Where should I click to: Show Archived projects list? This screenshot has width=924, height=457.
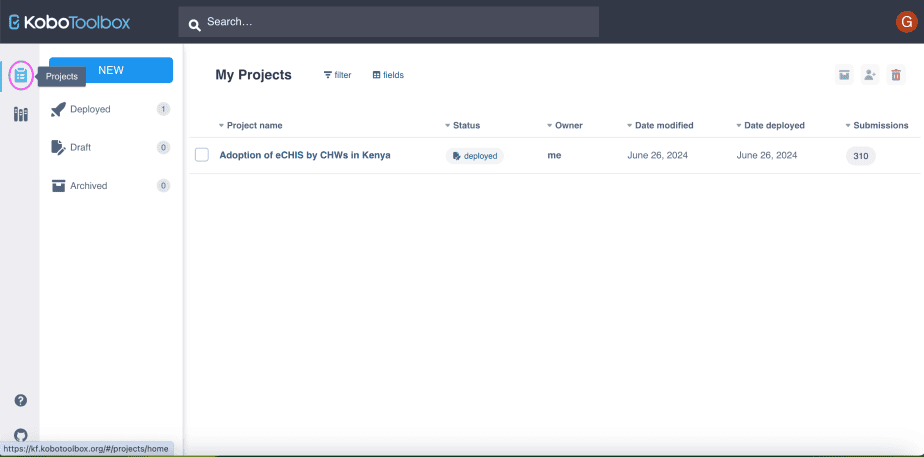point(111,186)
